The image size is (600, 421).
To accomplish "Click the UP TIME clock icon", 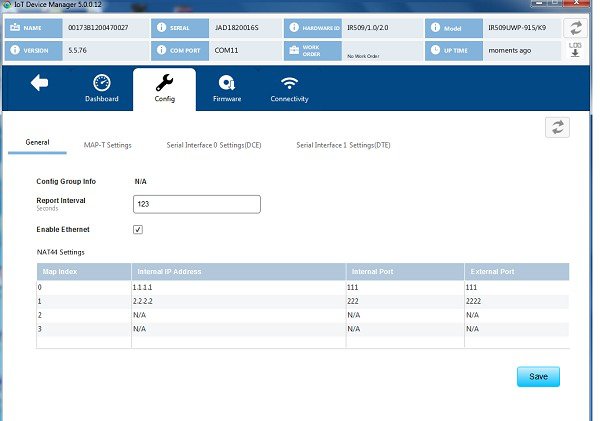I will coord(435,50).
